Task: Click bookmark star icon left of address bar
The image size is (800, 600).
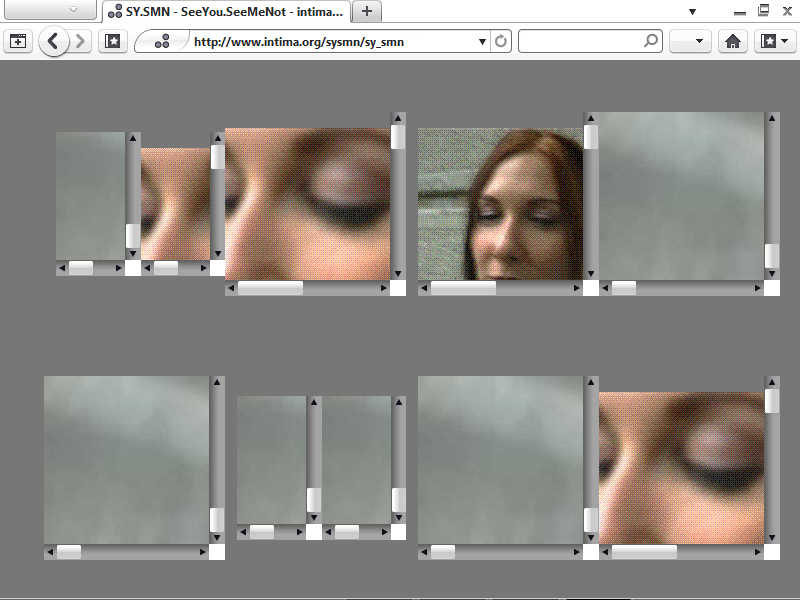Action: pos(113,42)
